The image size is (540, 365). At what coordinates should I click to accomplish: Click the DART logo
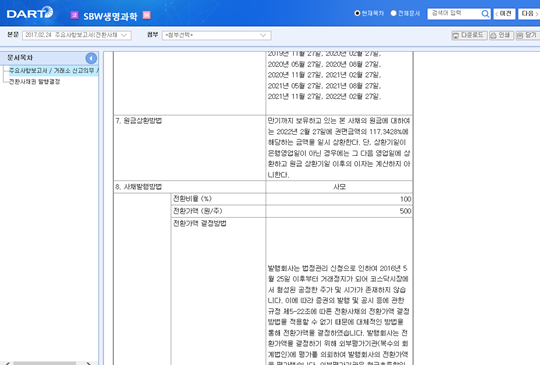coord(30,13)
